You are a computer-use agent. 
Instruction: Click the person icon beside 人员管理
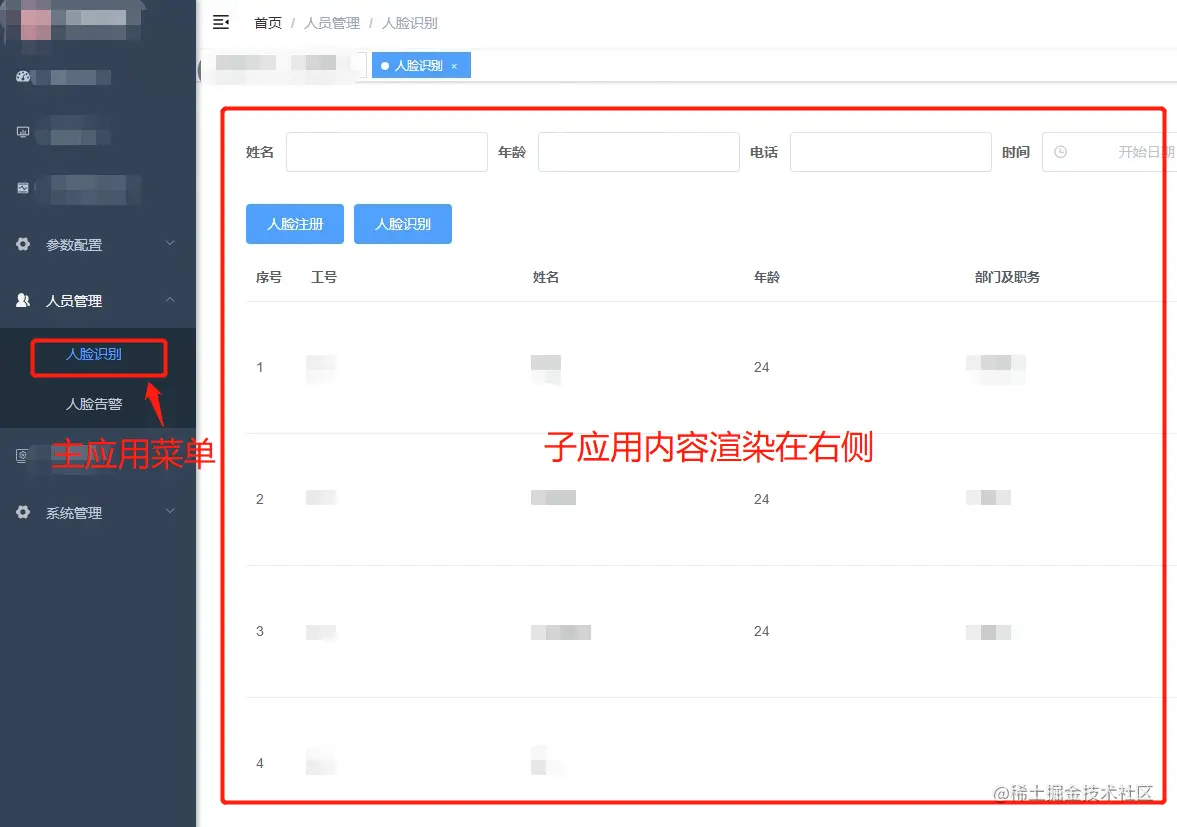point(23,300)
